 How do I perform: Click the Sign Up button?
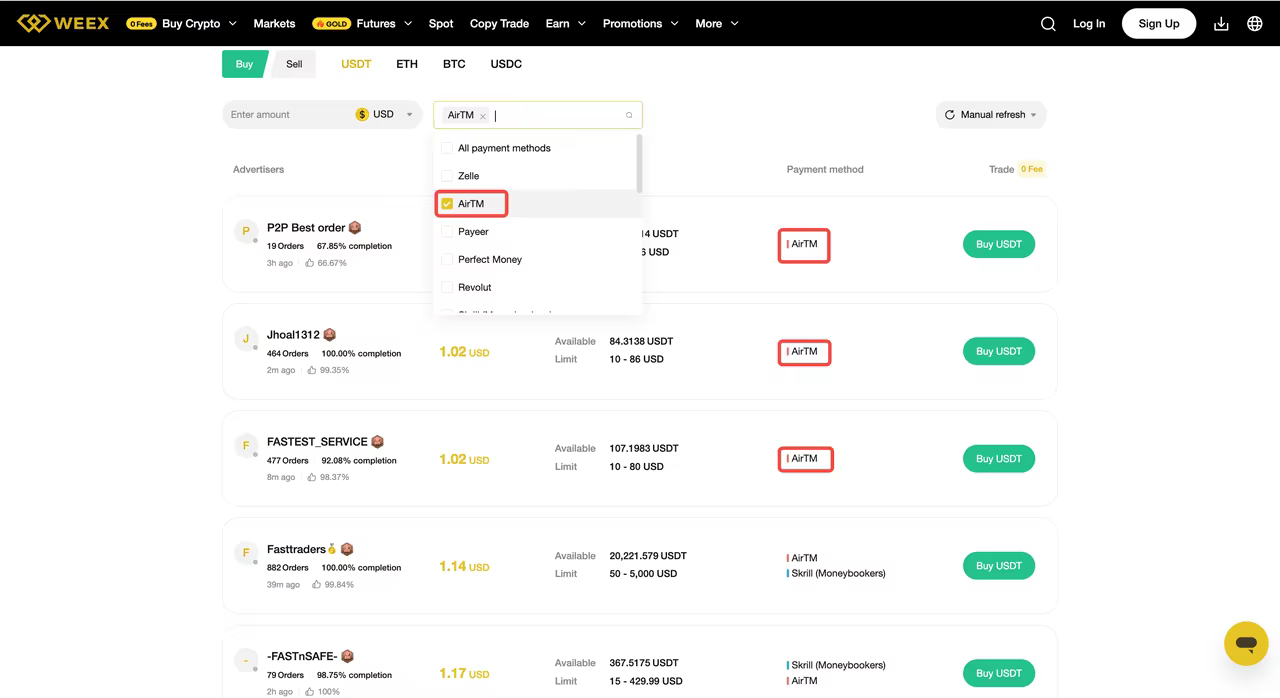pos(1159,24)
